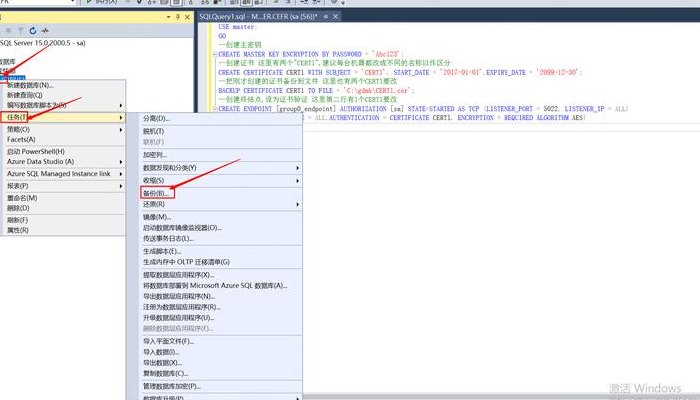This screenshot has height=400, width=700.
Task: Click the 'Abc123' password string
Action: point(387,54)
